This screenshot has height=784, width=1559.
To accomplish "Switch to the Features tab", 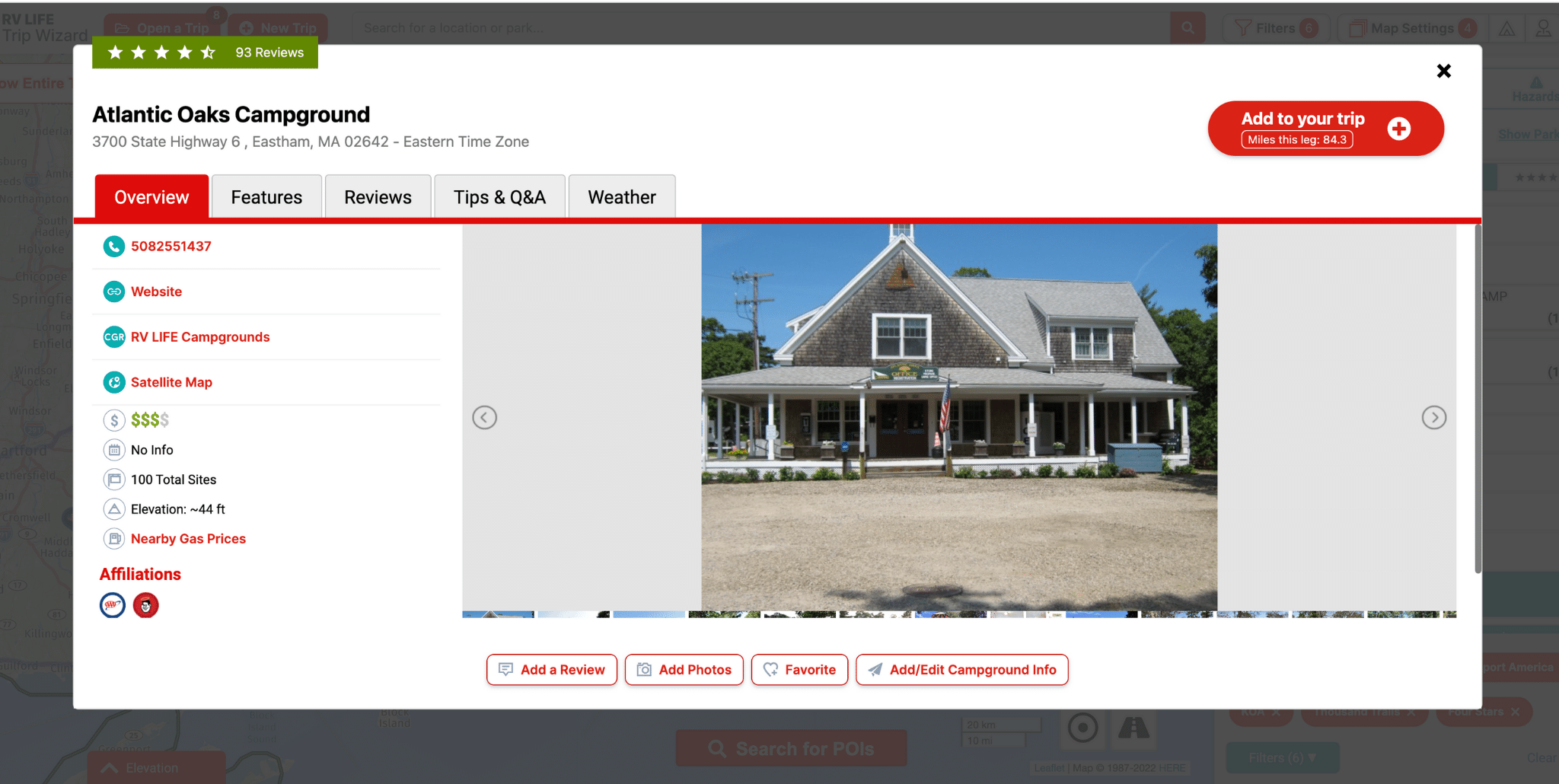I will click(266, 197).
